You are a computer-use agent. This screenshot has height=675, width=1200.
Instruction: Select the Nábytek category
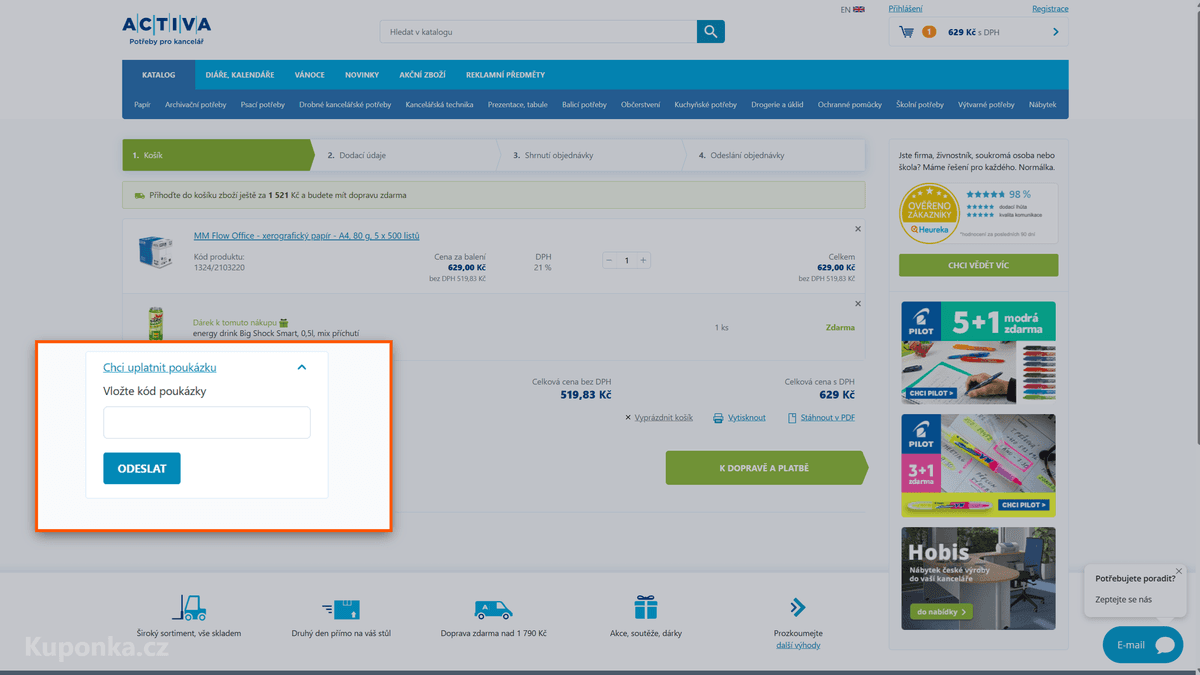coord(1042,105)
